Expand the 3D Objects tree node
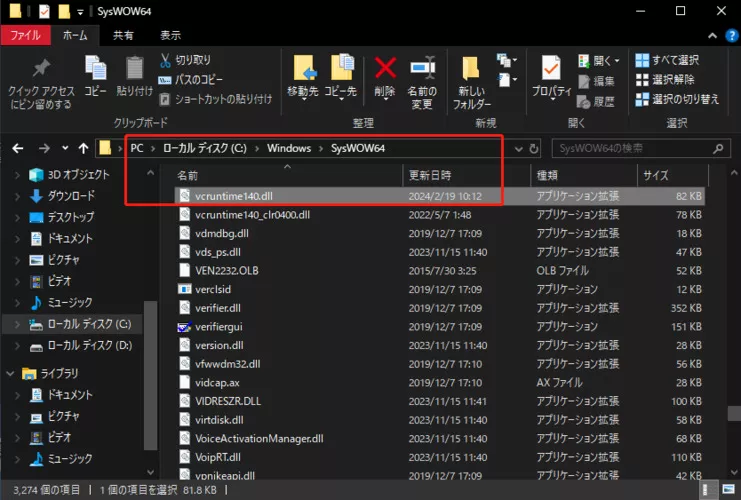This screenshot has height=500, width=741. coord(17,175)
